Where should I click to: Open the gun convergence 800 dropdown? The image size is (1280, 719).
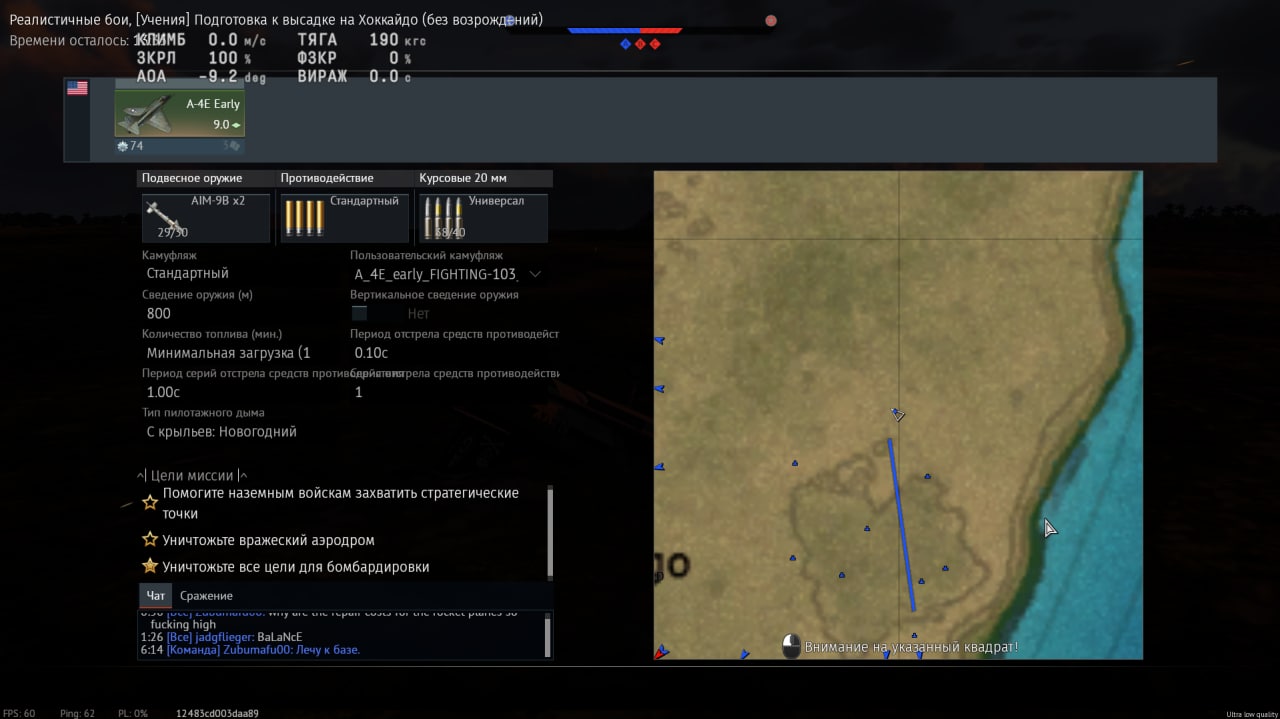click(x=240, y=313)
